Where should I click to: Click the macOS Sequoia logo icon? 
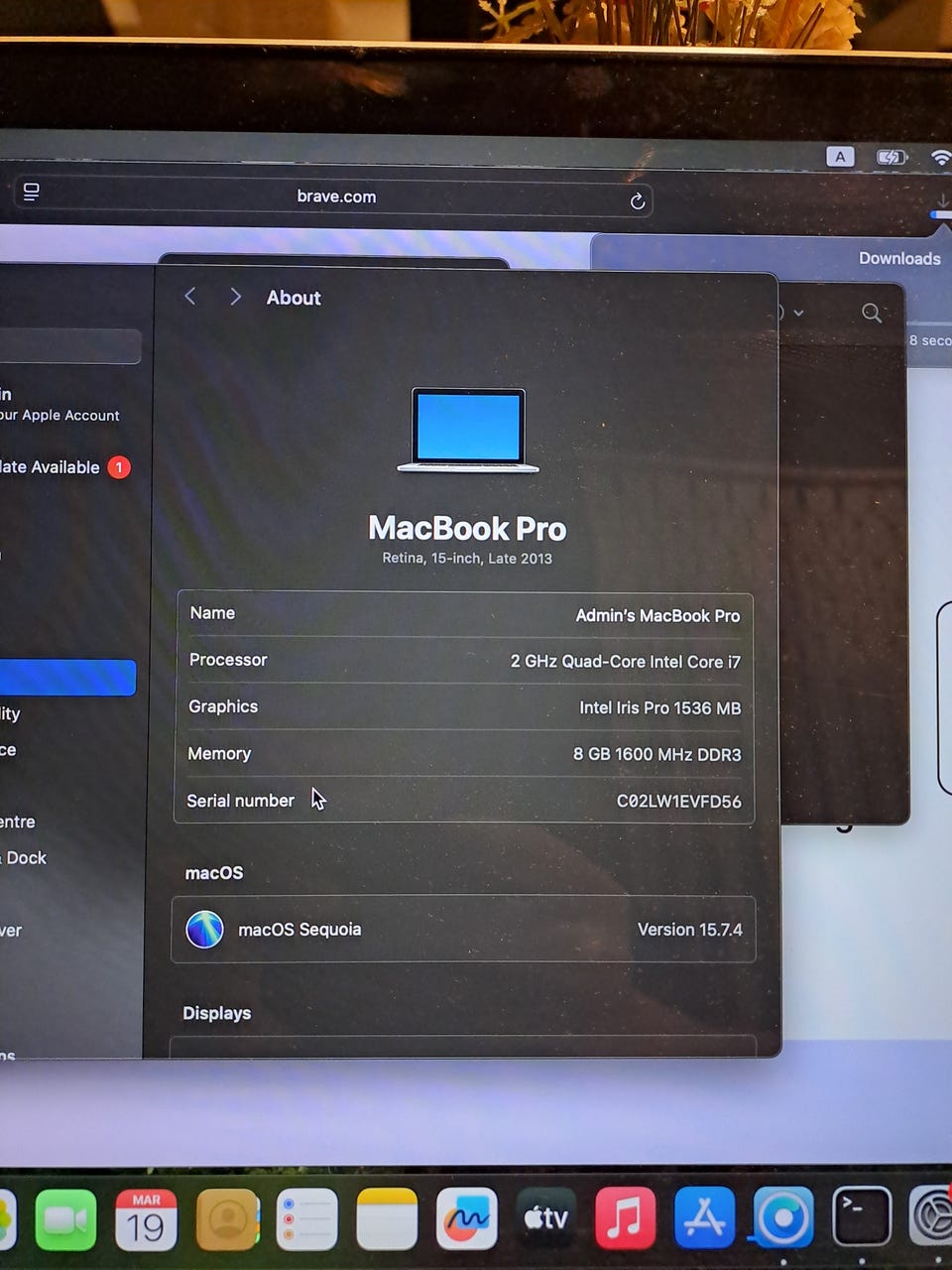click(x=204, y=930)
